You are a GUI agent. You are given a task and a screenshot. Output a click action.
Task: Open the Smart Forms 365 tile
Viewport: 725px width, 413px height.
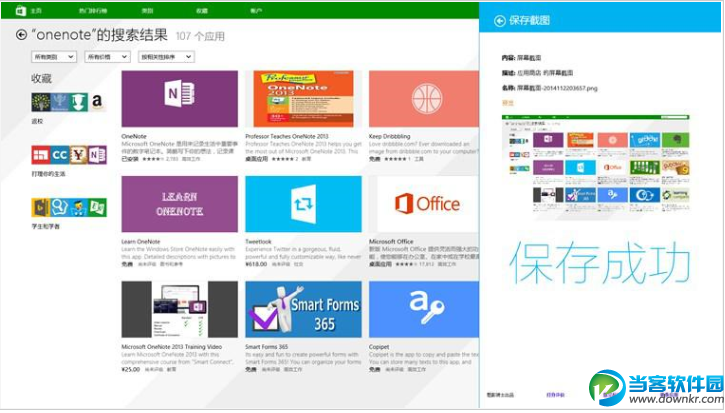[x=303, y=309]
